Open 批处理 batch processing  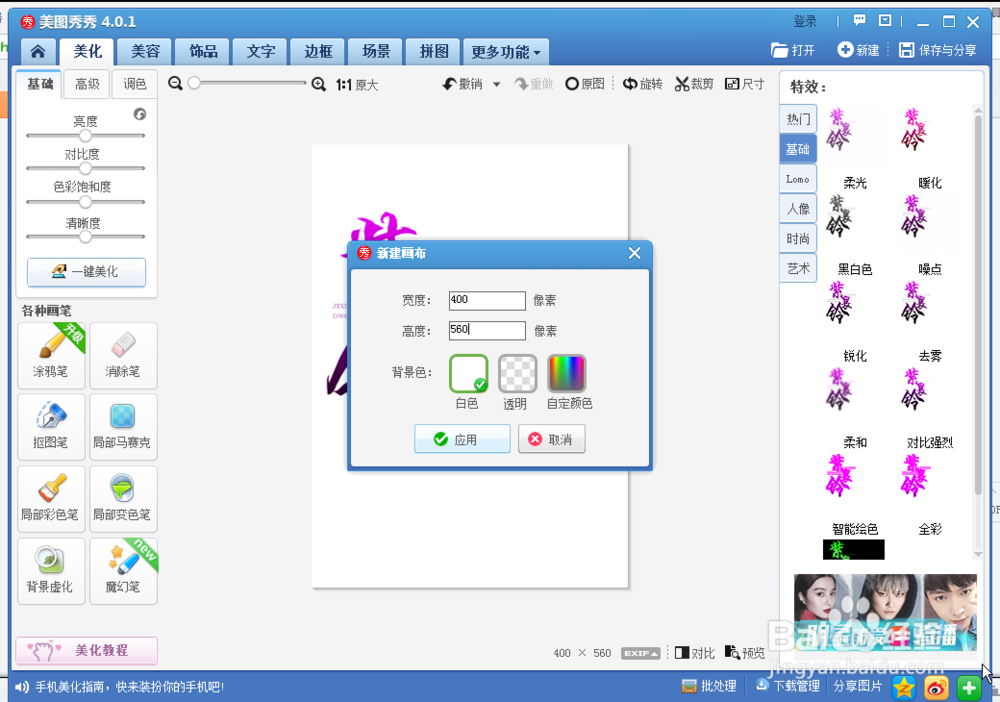coord(709,686)
